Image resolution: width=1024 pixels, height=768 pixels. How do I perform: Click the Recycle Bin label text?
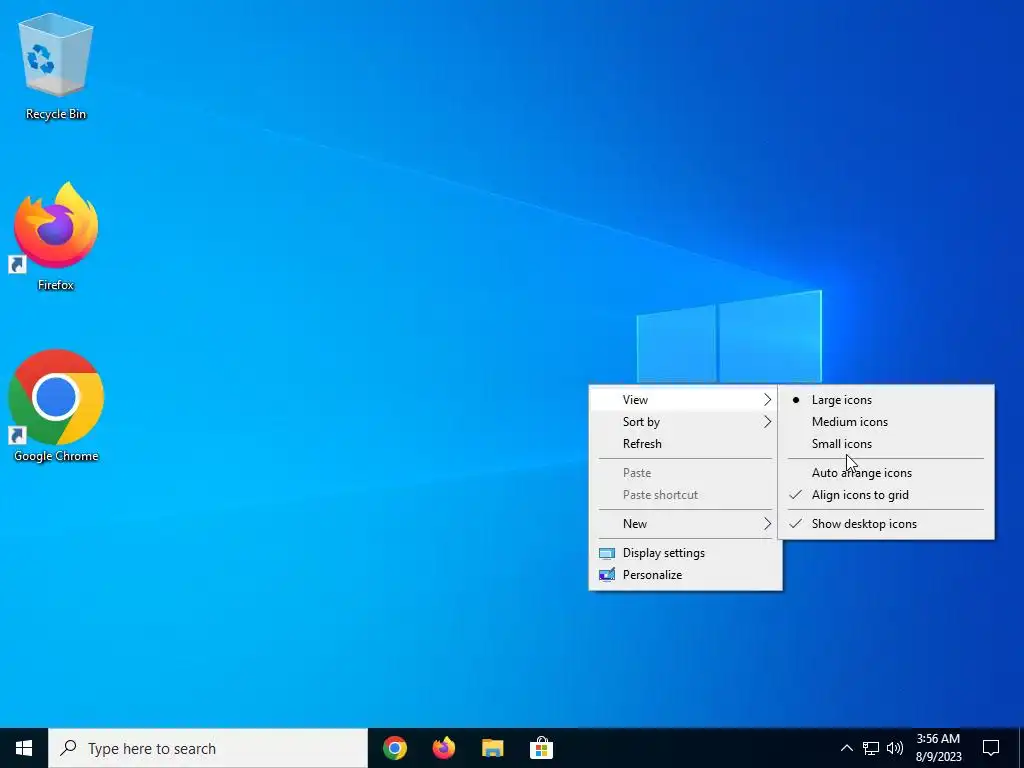56,114
